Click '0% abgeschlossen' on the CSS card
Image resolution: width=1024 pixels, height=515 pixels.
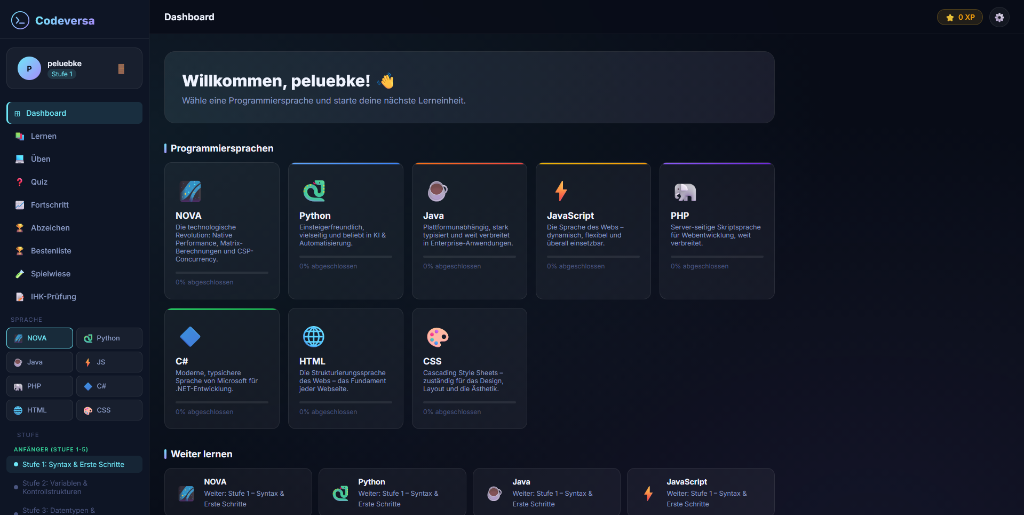pyautogui.click(x=452, y=412)
